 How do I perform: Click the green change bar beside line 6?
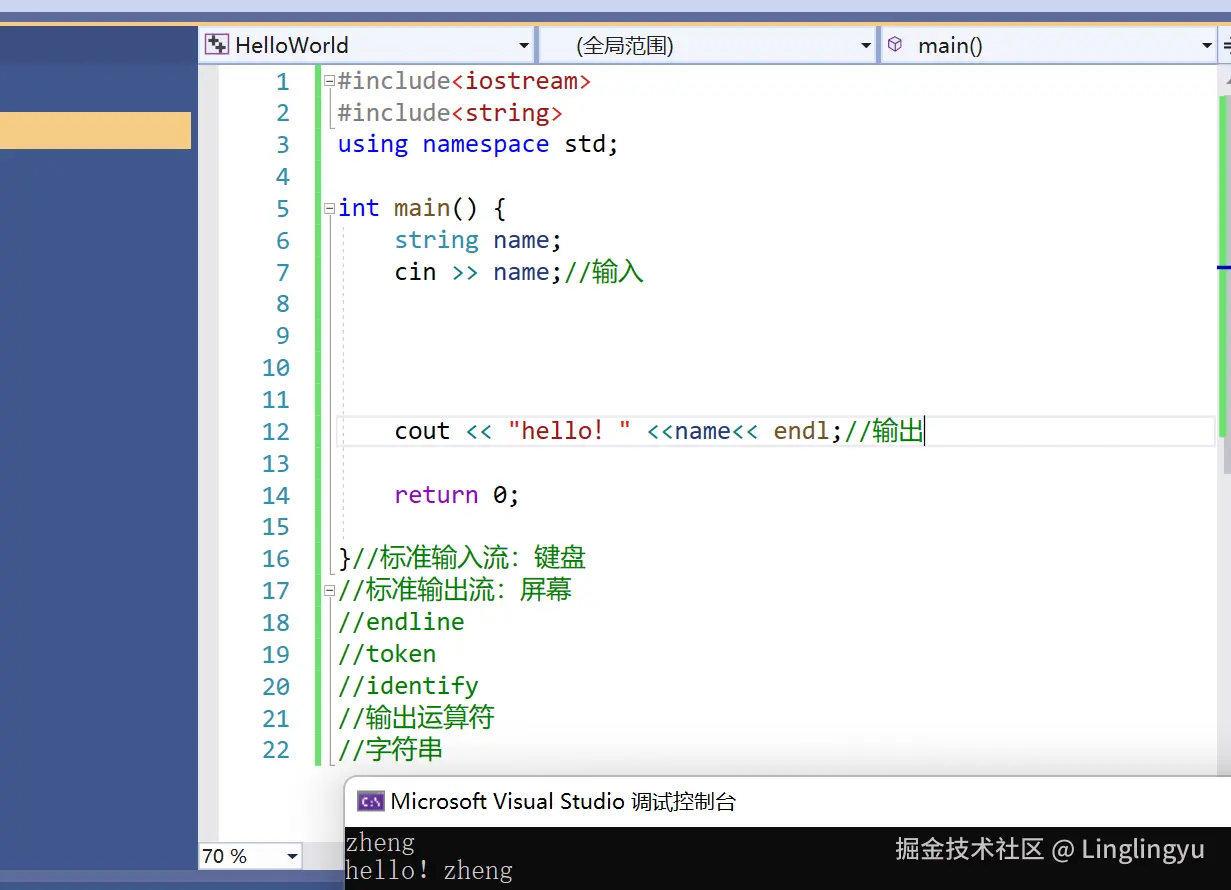(317, 240)
